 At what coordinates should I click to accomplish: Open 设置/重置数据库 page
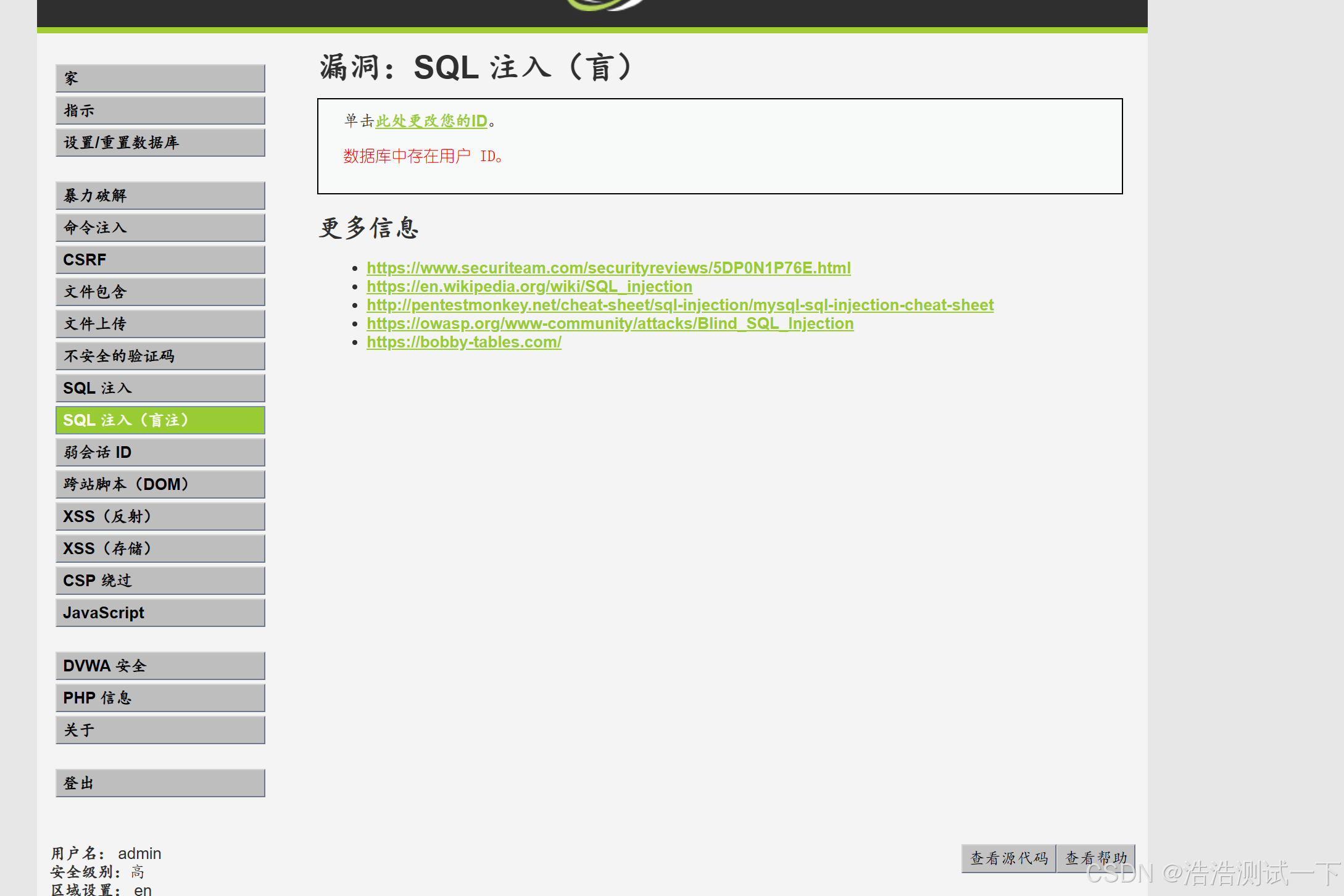click(160, 143)
